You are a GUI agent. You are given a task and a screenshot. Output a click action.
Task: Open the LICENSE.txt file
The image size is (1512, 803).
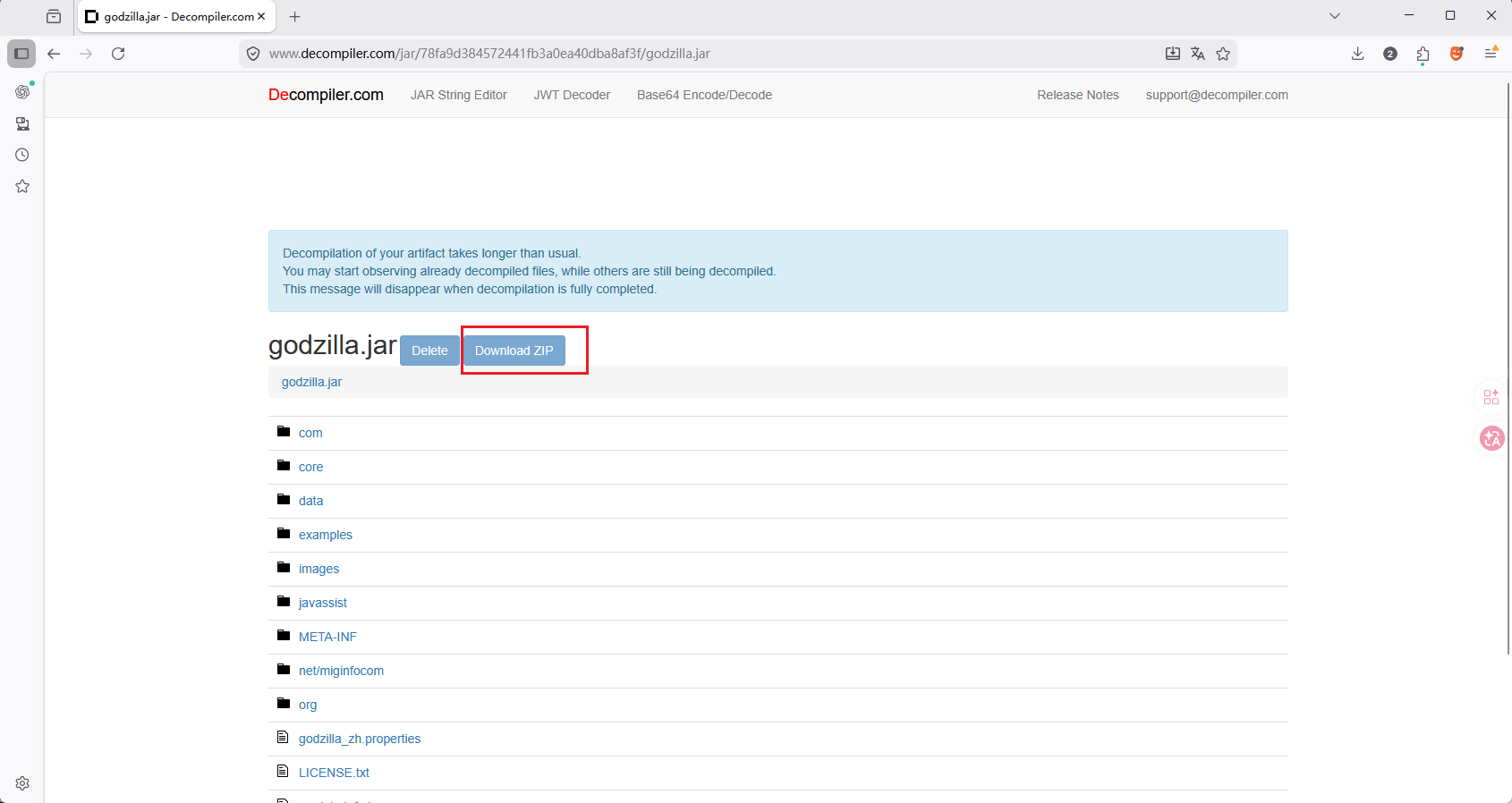(x=334, y=773)
